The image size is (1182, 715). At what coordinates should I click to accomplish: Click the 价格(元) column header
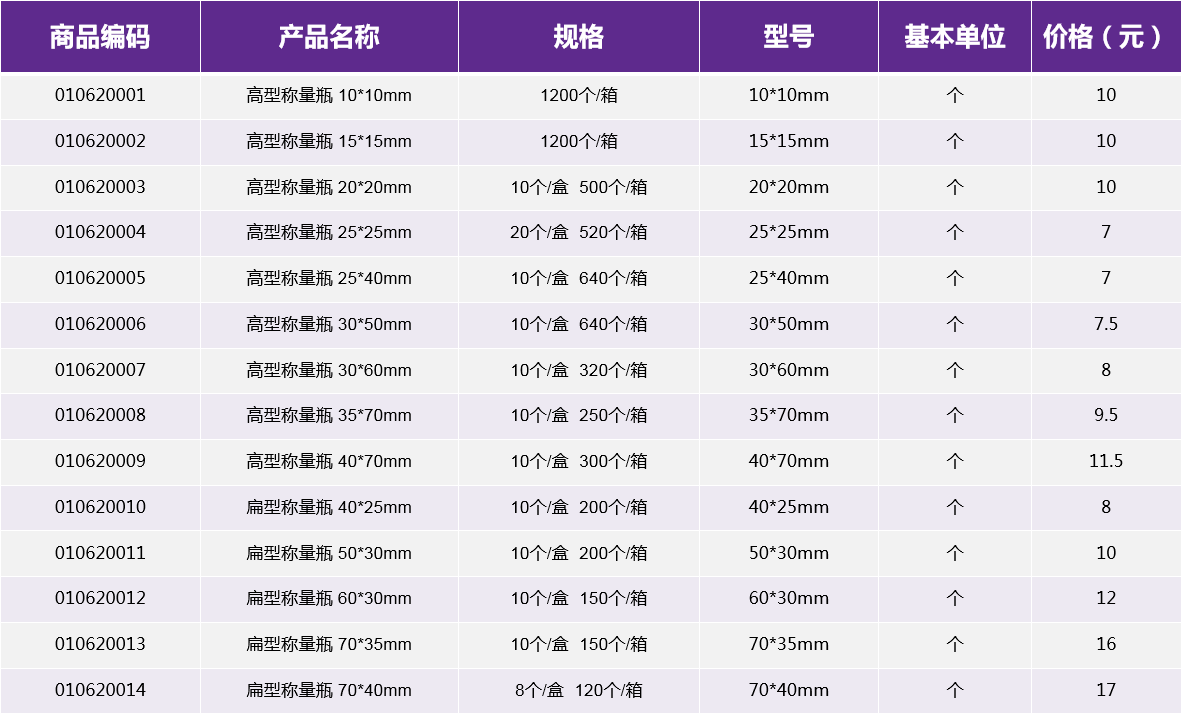(x=1106, y=36)
